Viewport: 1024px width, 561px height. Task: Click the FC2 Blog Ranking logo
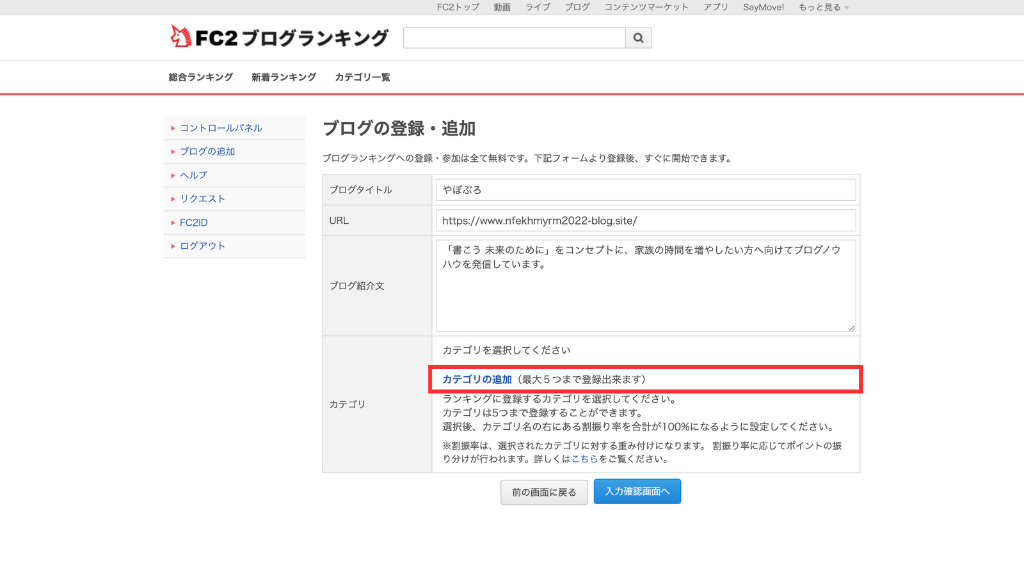click(279, 38)
